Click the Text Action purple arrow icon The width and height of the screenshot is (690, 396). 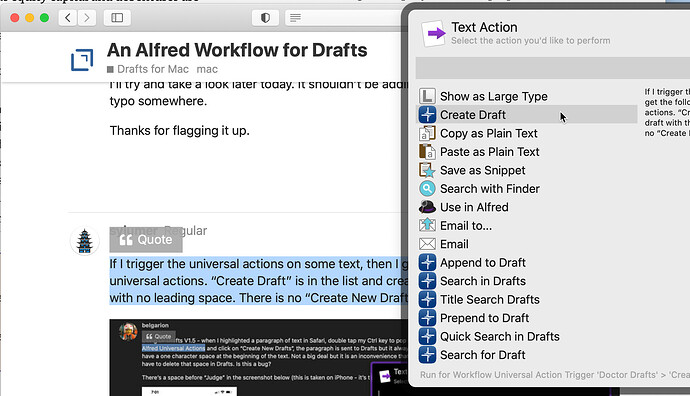[x=435, y=33]
